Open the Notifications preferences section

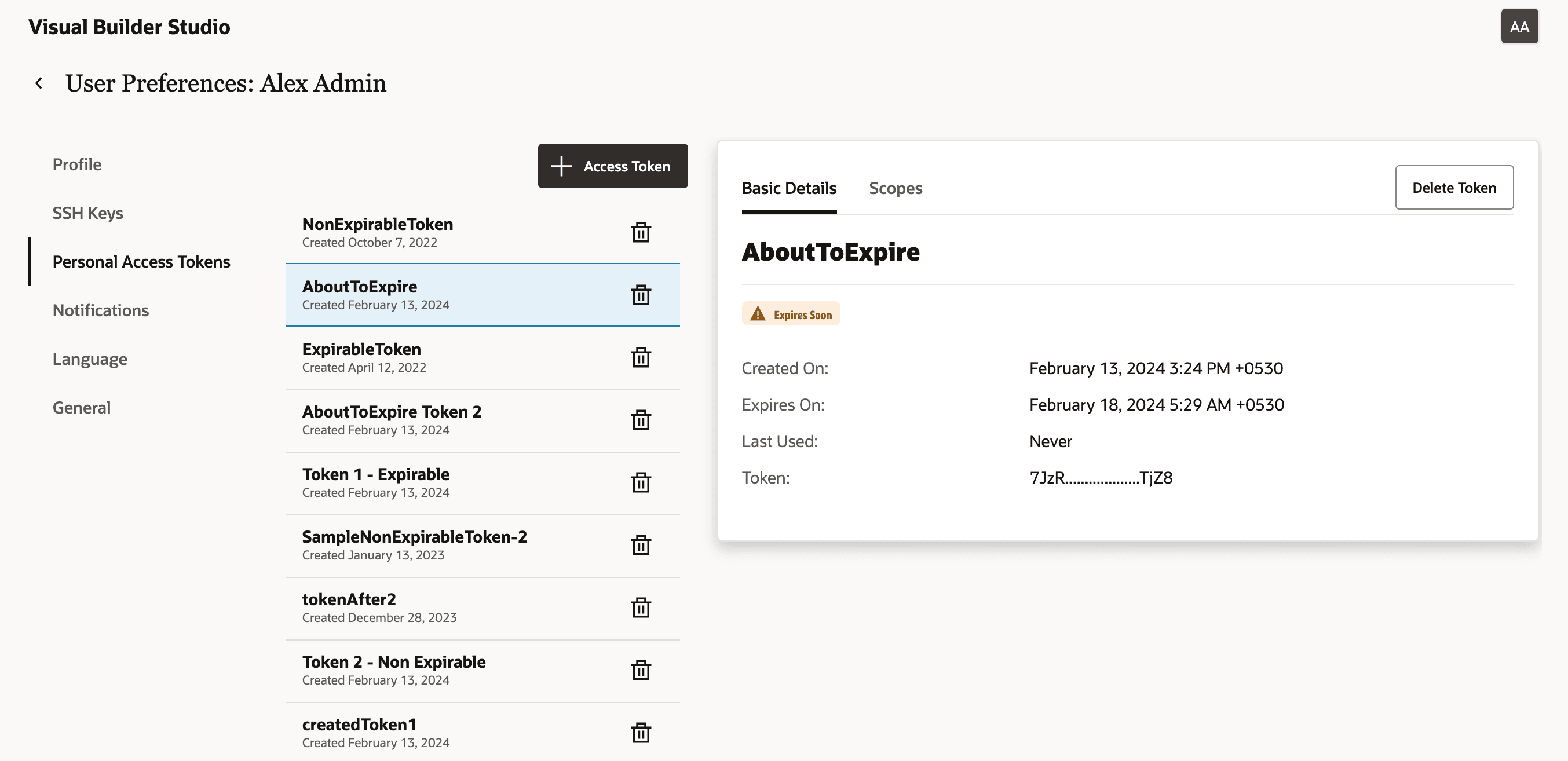(x=100, y=310)
